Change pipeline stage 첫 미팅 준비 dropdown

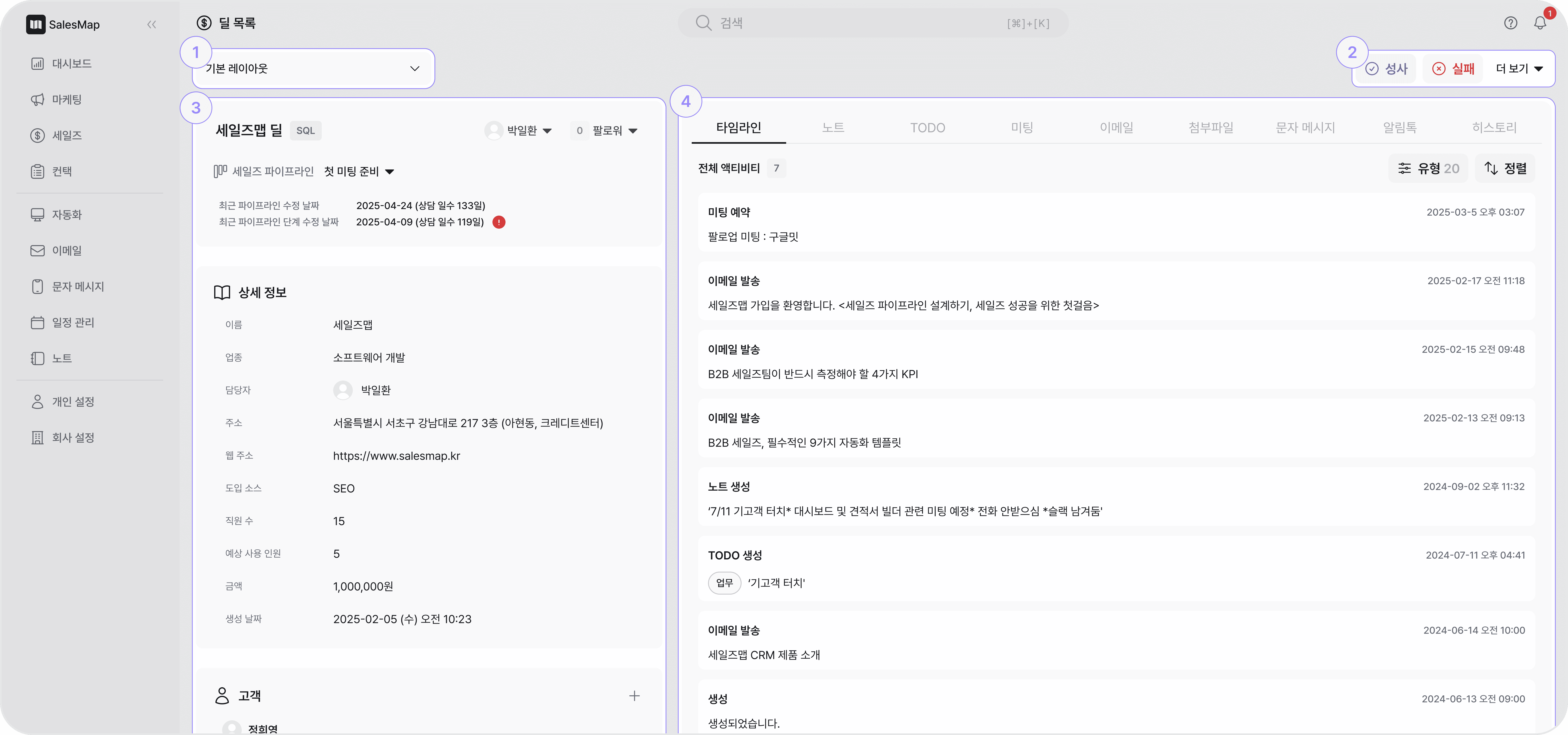click(359, 171)
